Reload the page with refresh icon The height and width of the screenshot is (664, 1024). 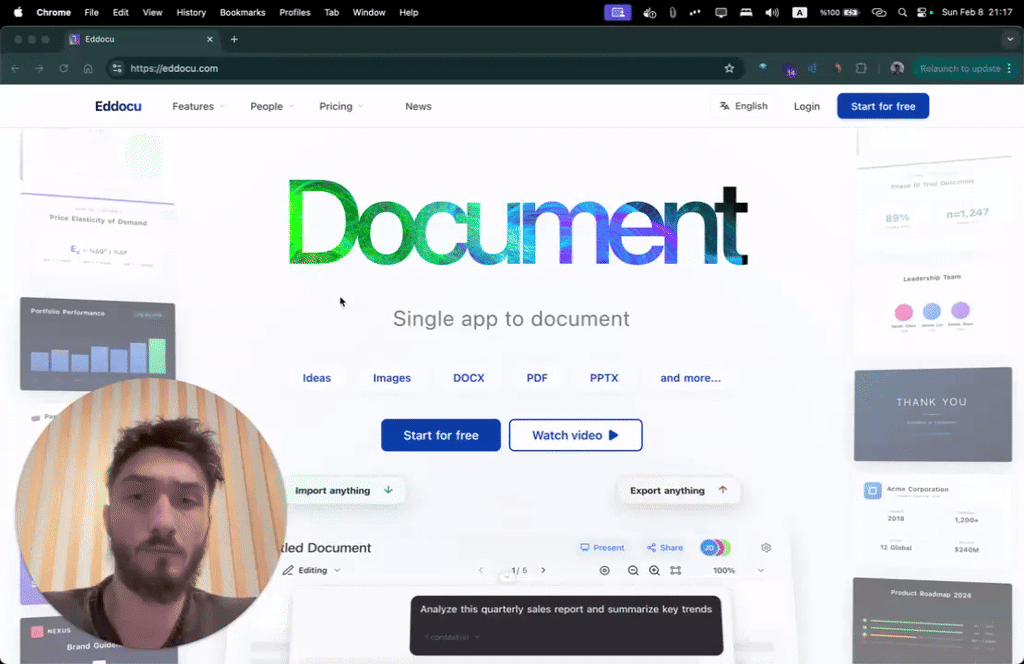(x=63, y=68)
